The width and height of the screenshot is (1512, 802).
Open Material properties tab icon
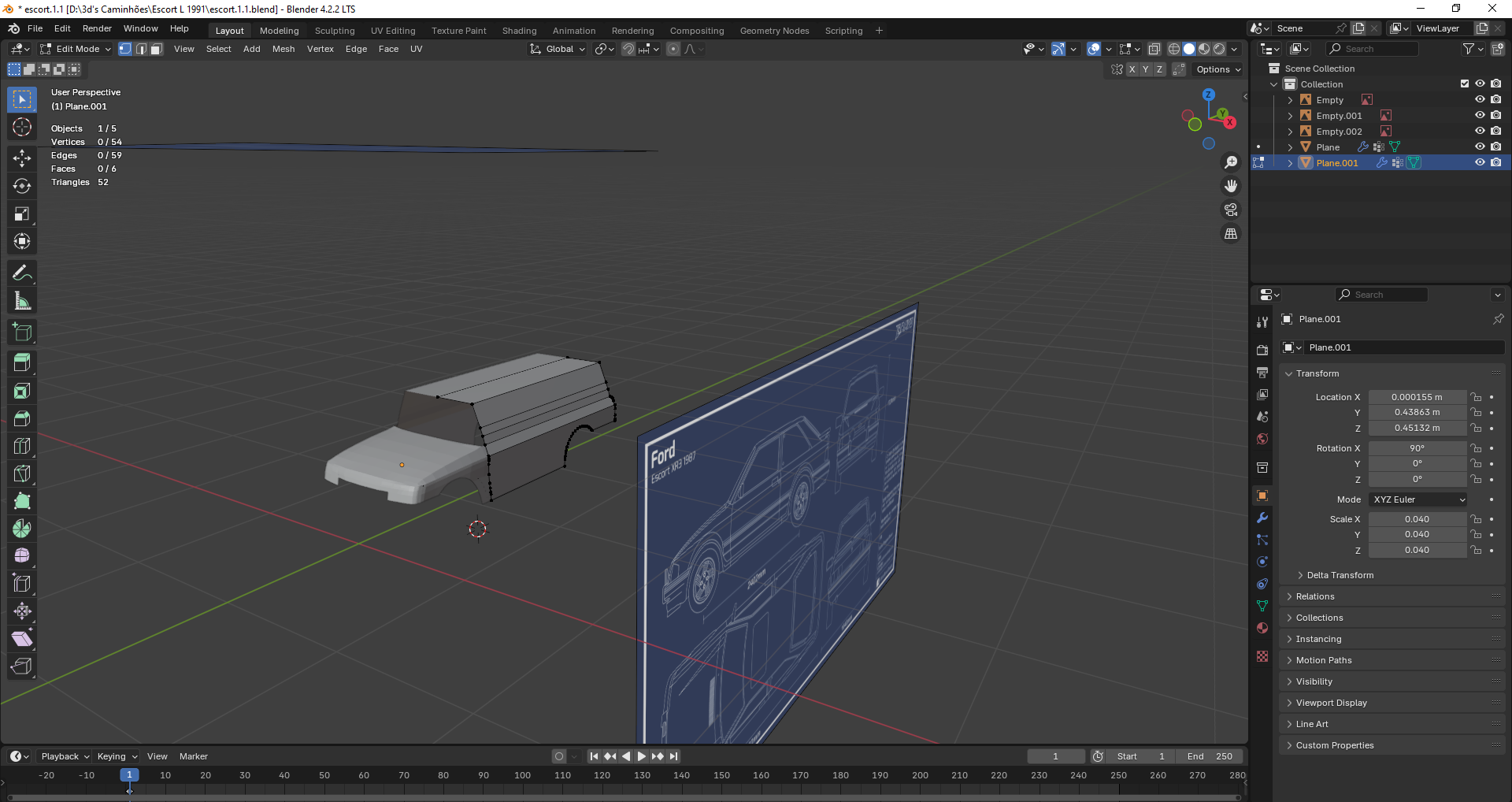coord(1262,628)
